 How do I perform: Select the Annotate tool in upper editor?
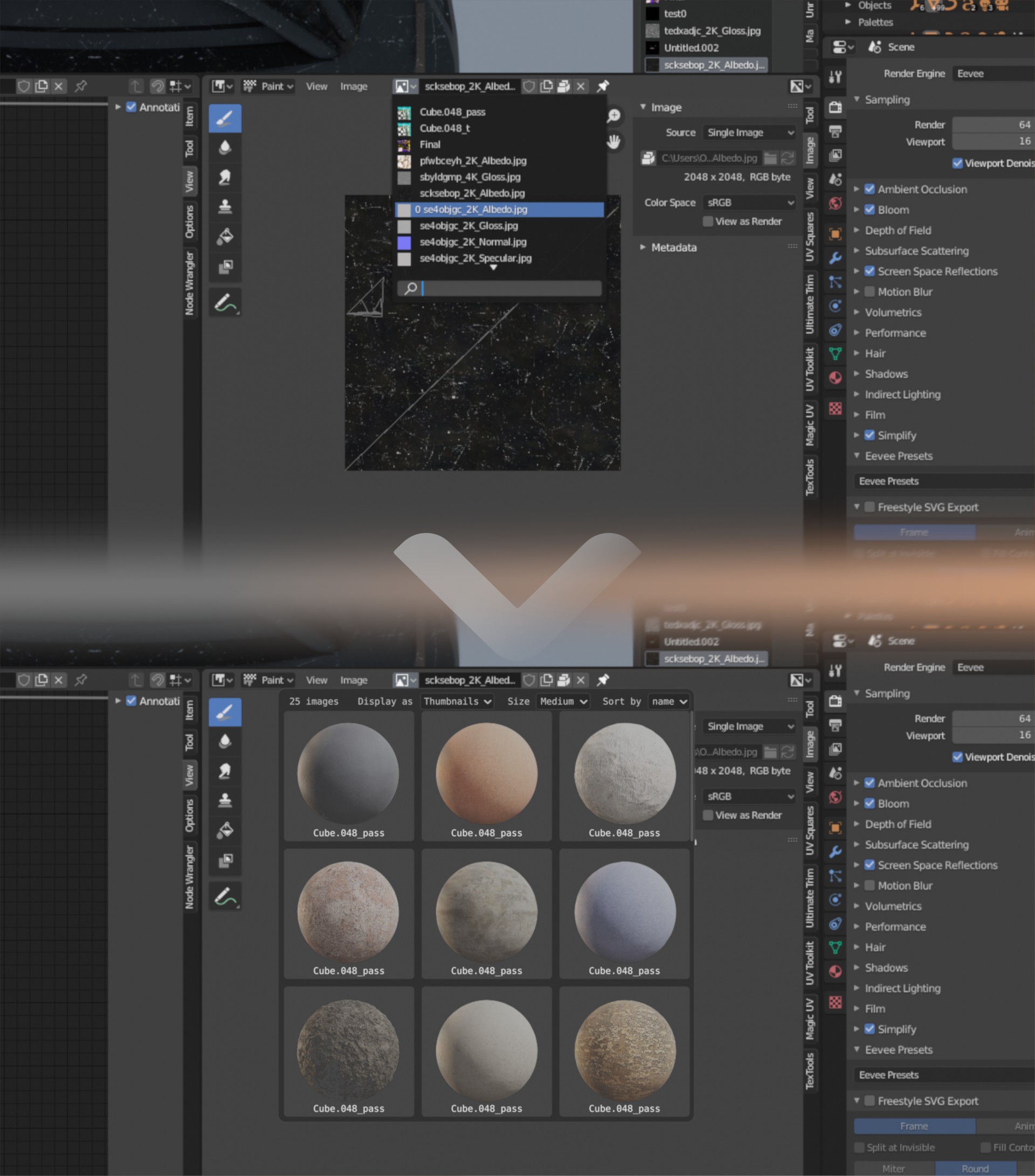click(224, 303)
